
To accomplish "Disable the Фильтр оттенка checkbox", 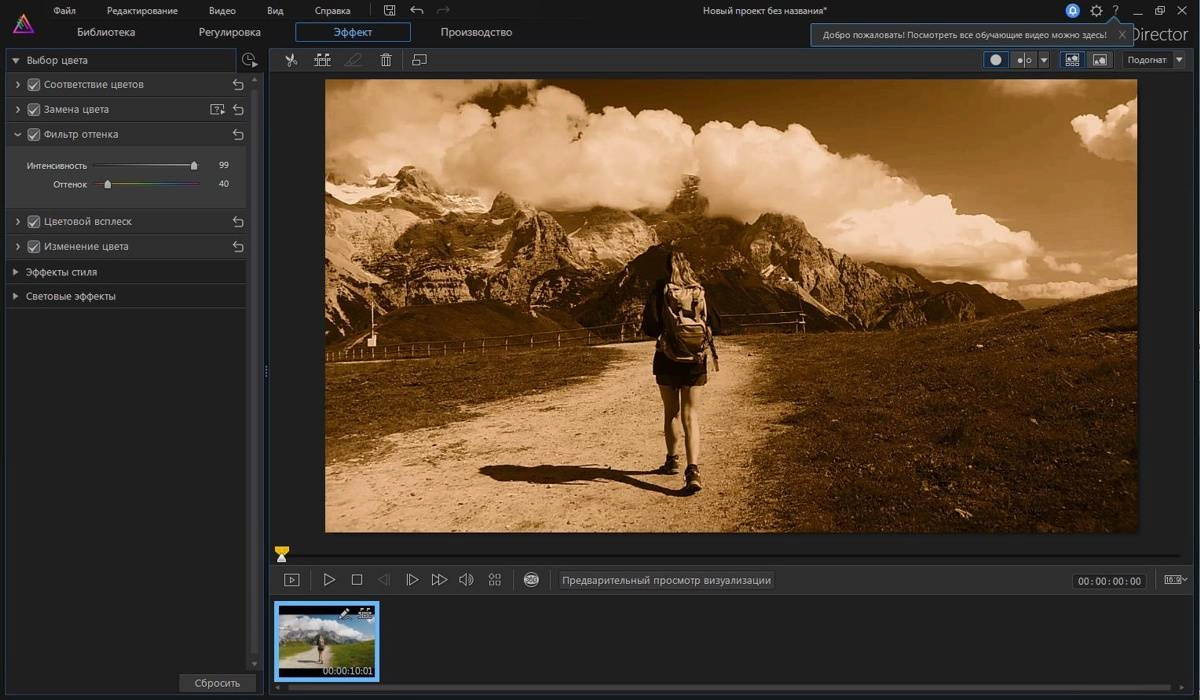I will (x=34, y=134).
